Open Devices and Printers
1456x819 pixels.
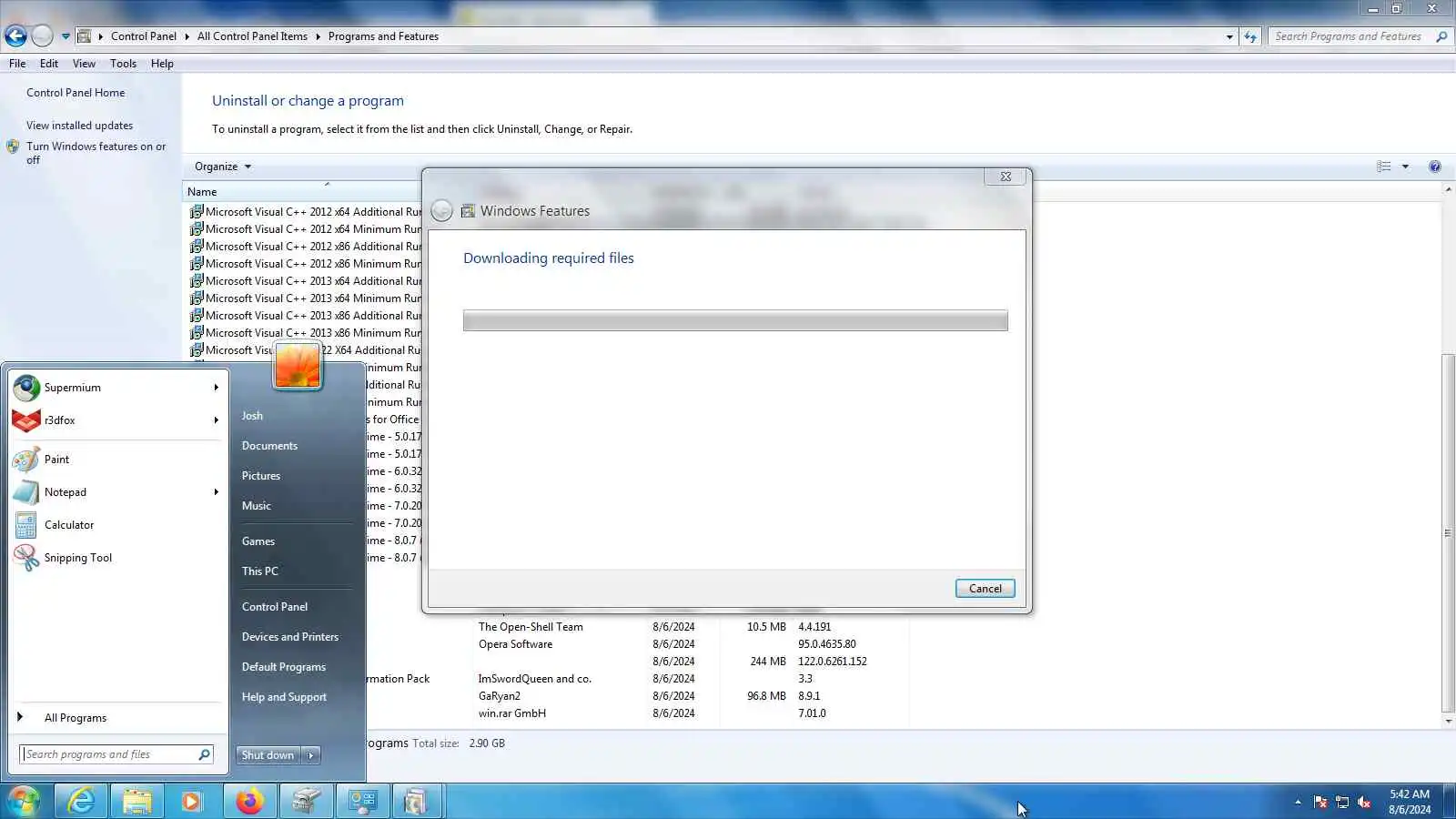point(290,637)
